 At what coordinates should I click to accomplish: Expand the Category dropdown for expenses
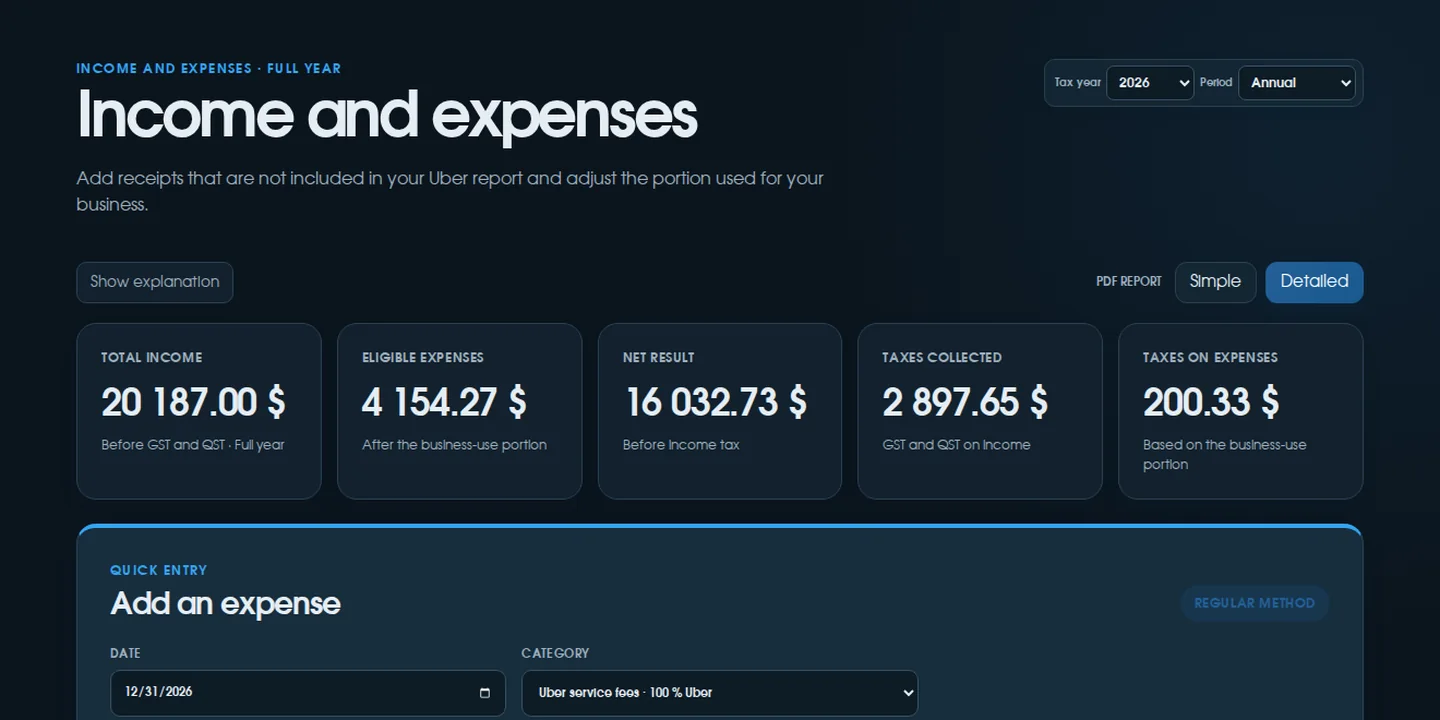pos(720,693)
